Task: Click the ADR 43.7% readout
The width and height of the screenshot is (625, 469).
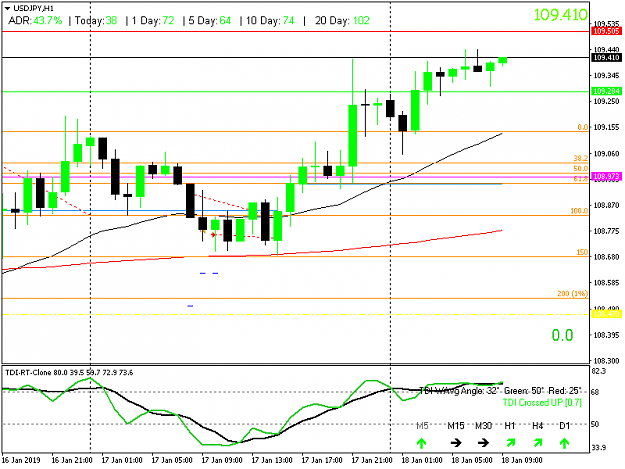Action: 35,20
